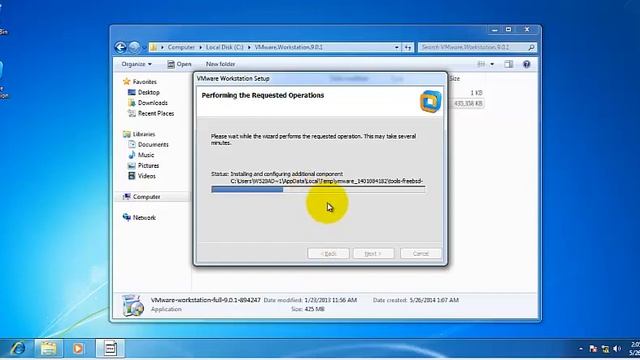Show hidden tray icons arrow
The image size is (640, 360).
[x=580, y=349]
